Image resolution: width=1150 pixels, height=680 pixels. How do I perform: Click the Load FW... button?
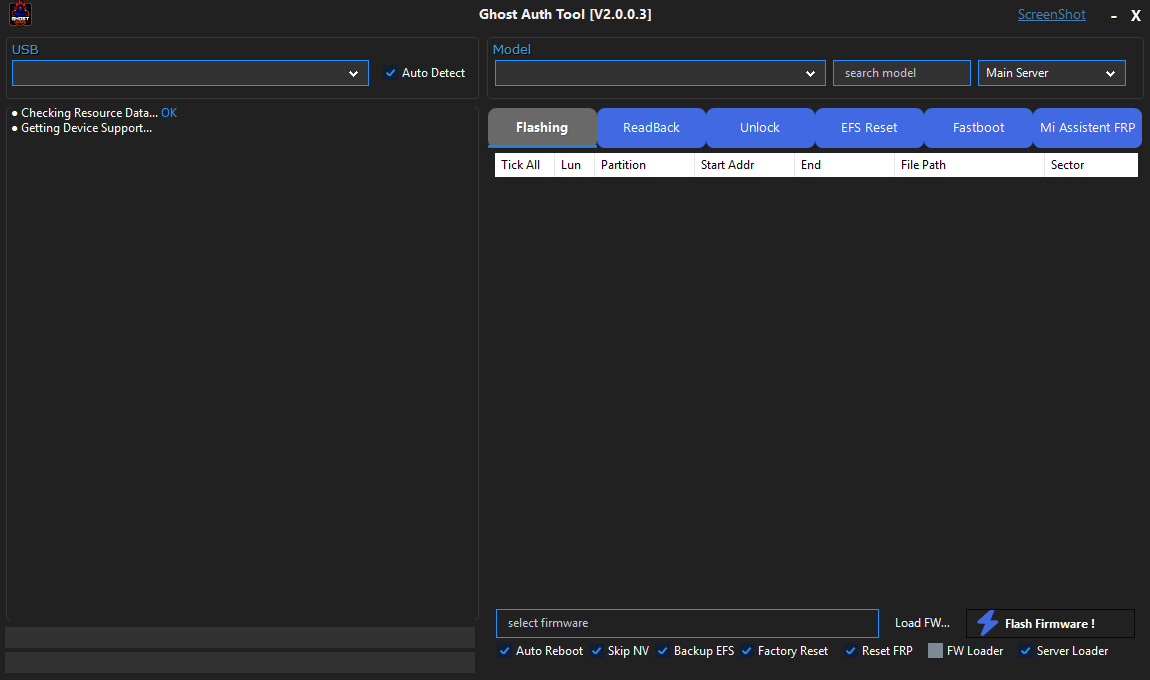tap(922, 623)
